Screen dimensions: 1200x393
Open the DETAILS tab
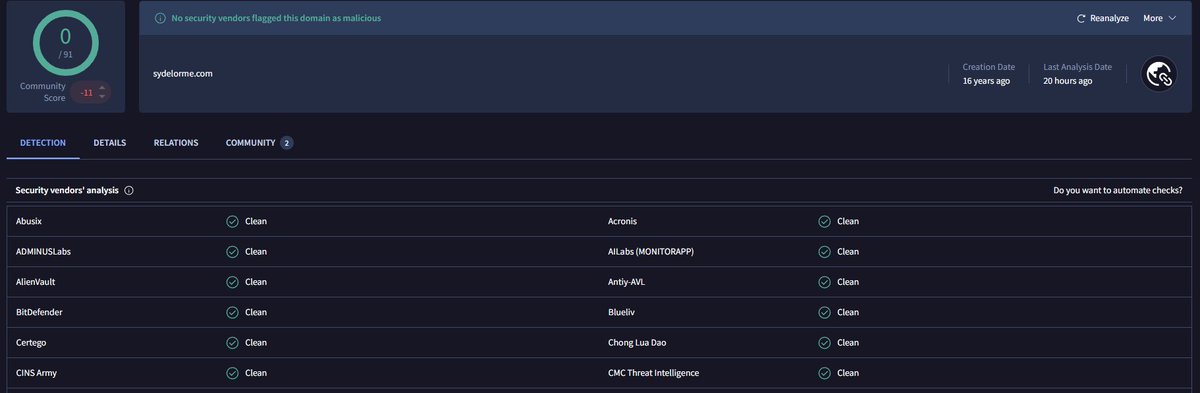click(110, 143)
